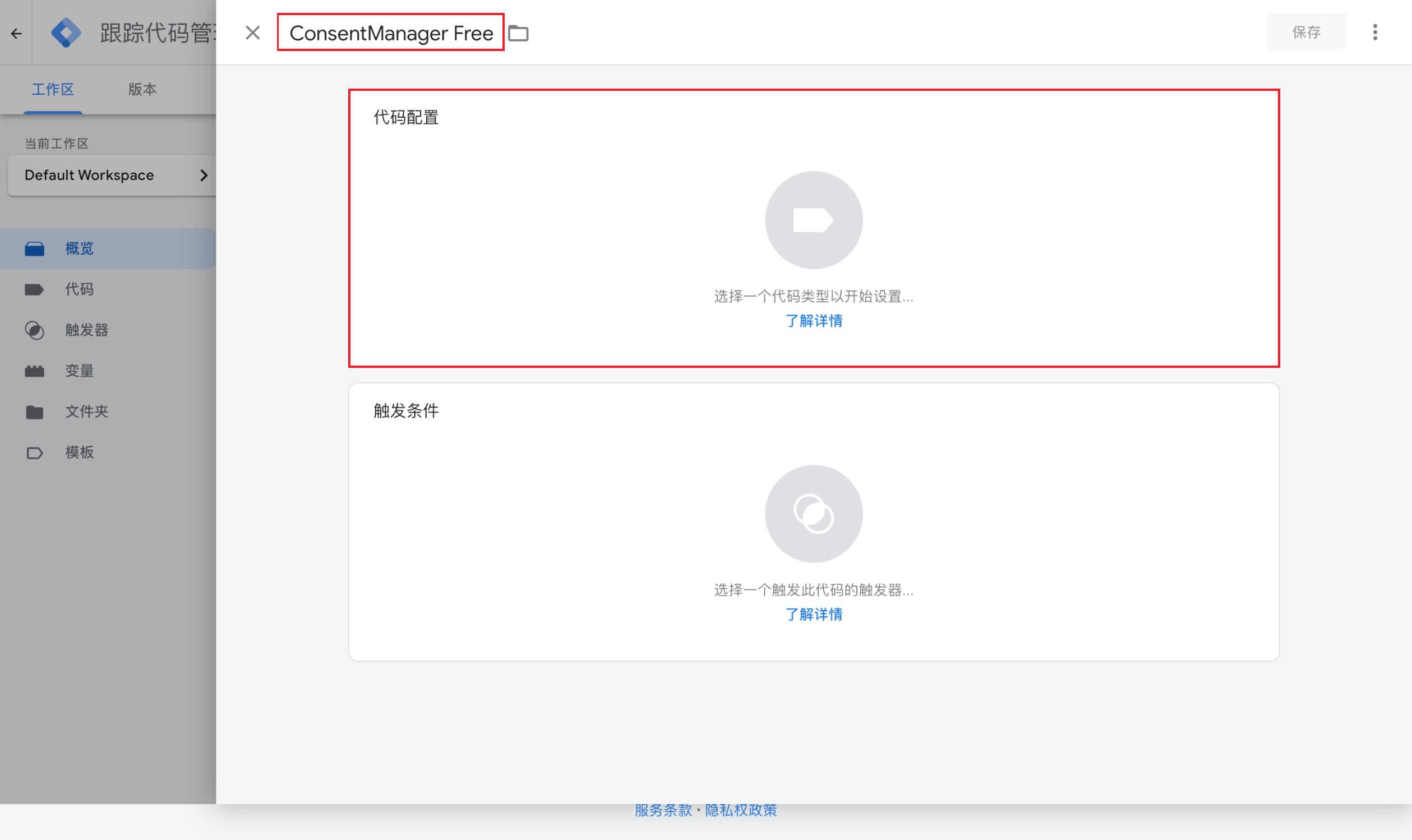This screenshot has height=840, width=1412.
Task: Open the three-dot overflow menu
Action: (1375, 33)
